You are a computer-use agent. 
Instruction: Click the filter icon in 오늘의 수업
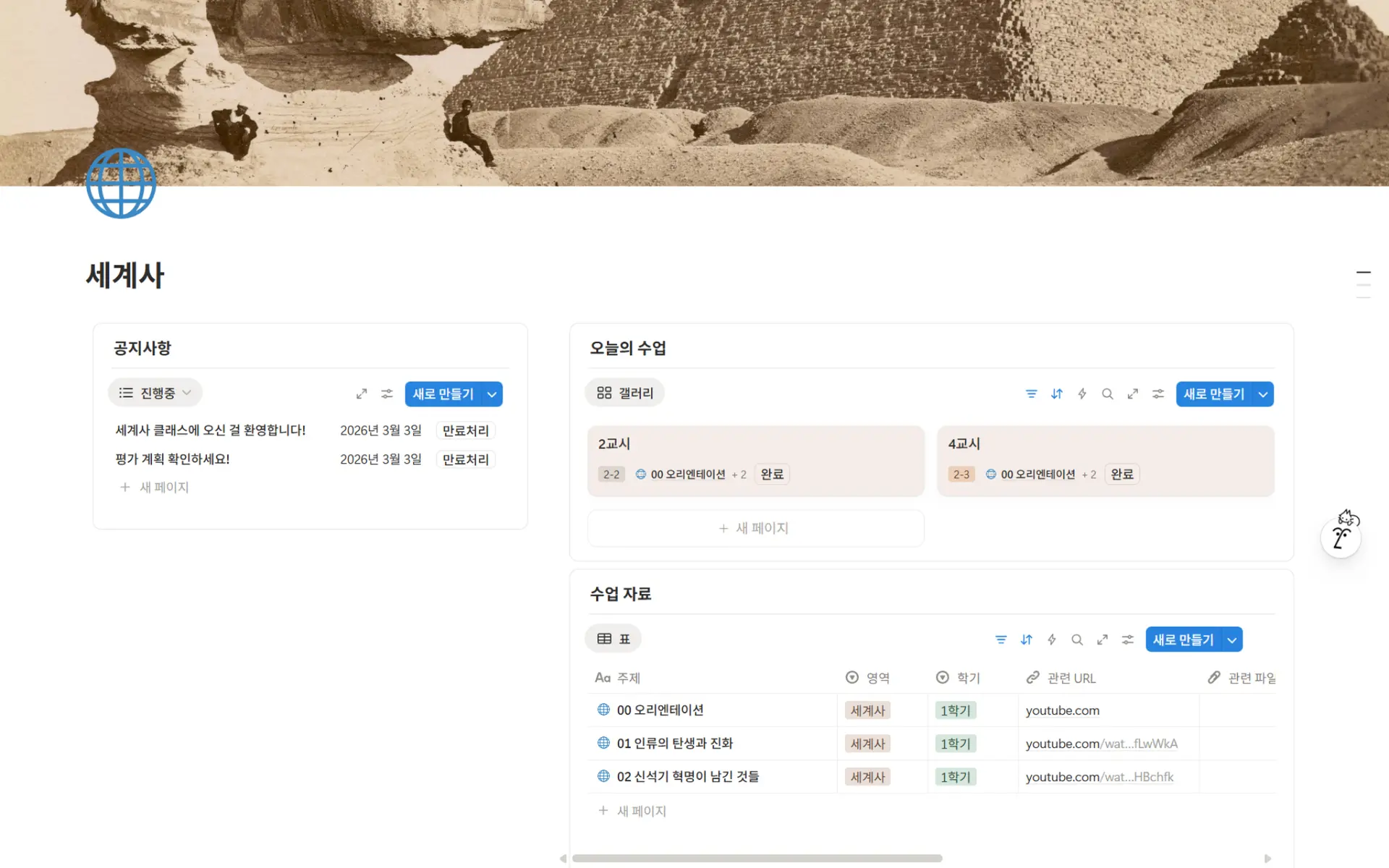[x=1031, y=393]
